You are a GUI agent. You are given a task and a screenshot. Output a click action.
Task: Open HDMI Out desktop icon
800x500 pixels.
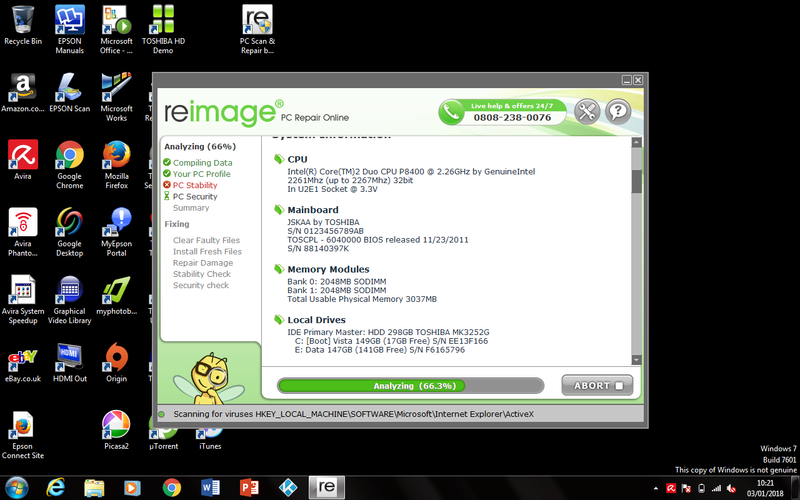tap(69, 363)
